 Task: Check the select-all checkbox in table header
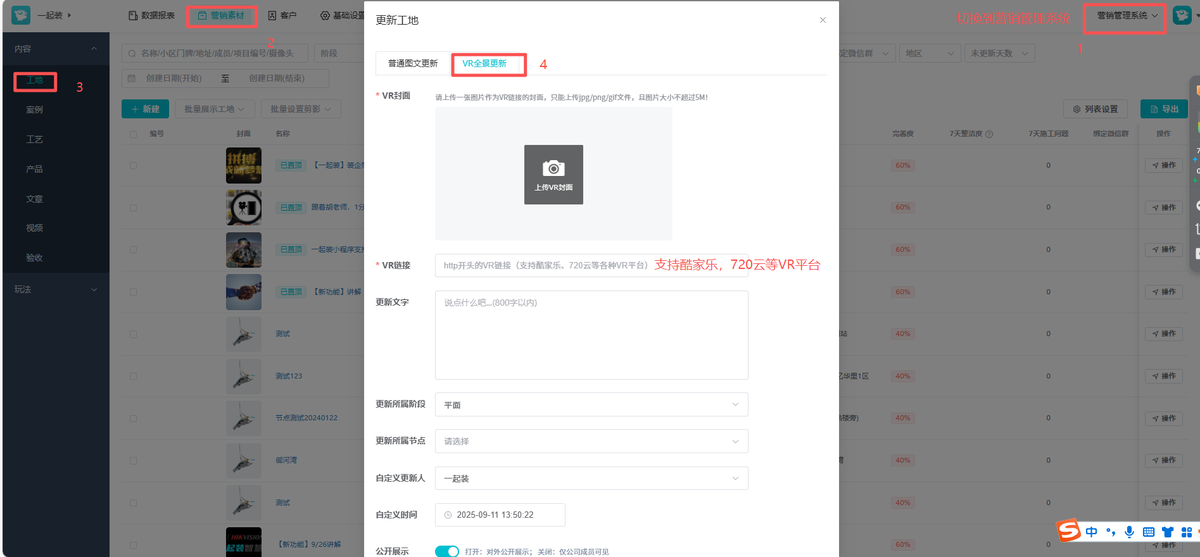pyautogui.click(x=133, y=133)
